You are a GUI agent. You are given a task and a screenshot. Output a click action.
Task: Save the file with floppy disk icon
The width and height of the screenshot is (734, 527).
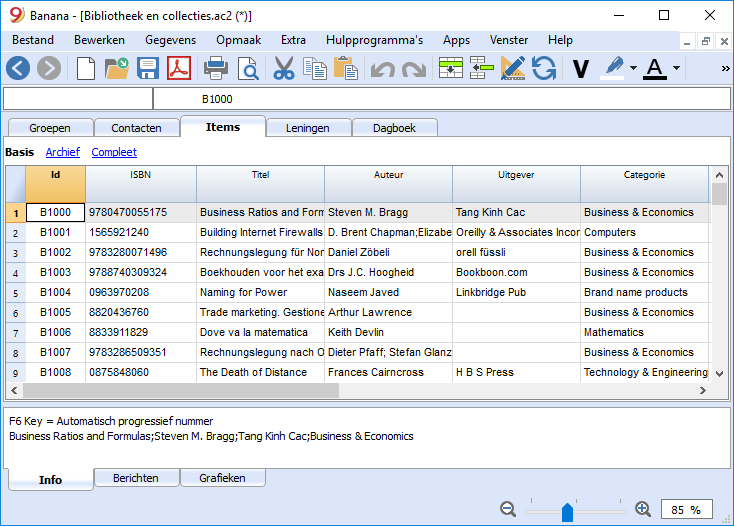click(x=148, y=68)
